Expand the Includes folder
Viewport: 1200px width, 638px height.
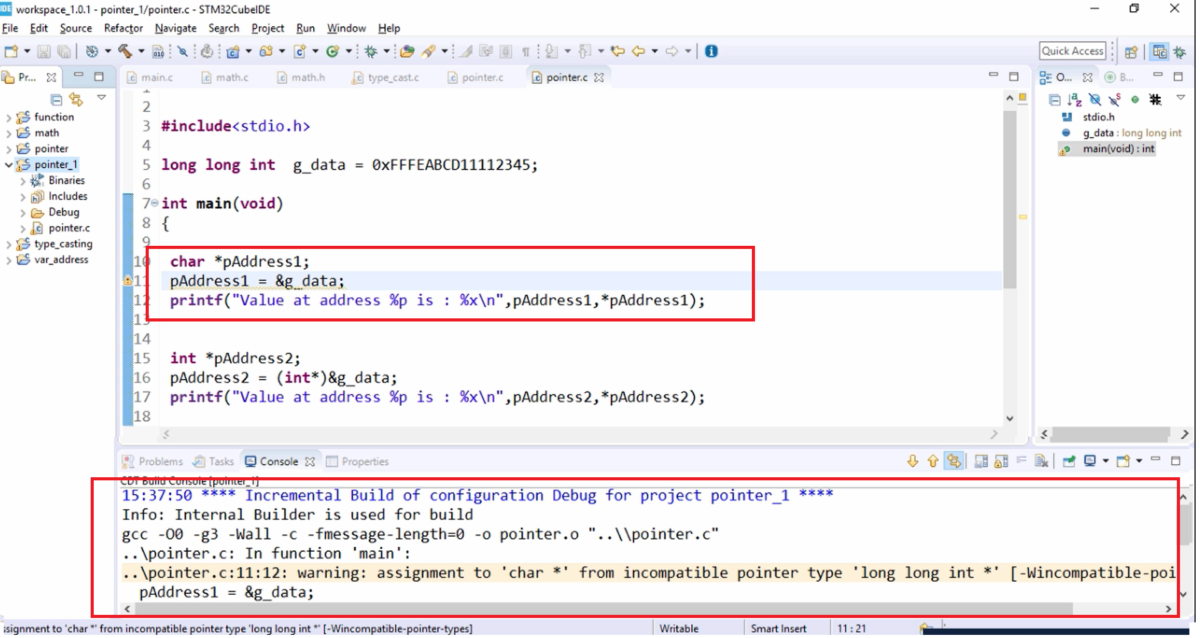[x=23, y=197]
